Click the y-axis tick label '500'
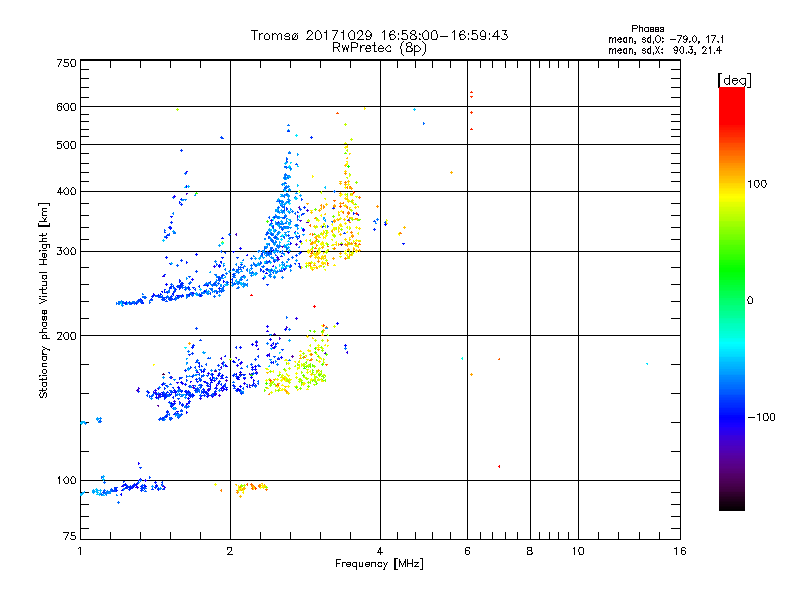Screen dimensions: 800x600 (66, 145)
